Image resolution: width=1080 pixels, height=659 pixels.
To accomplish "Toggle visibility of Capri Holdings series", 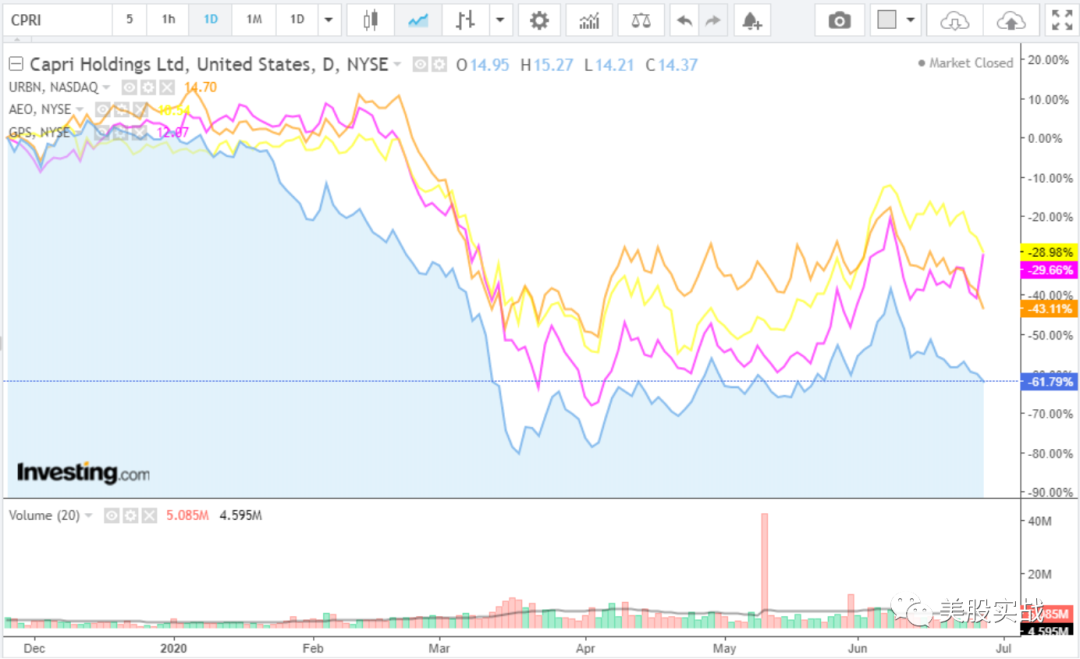I will pyautogui.click(x=420, y=65).
